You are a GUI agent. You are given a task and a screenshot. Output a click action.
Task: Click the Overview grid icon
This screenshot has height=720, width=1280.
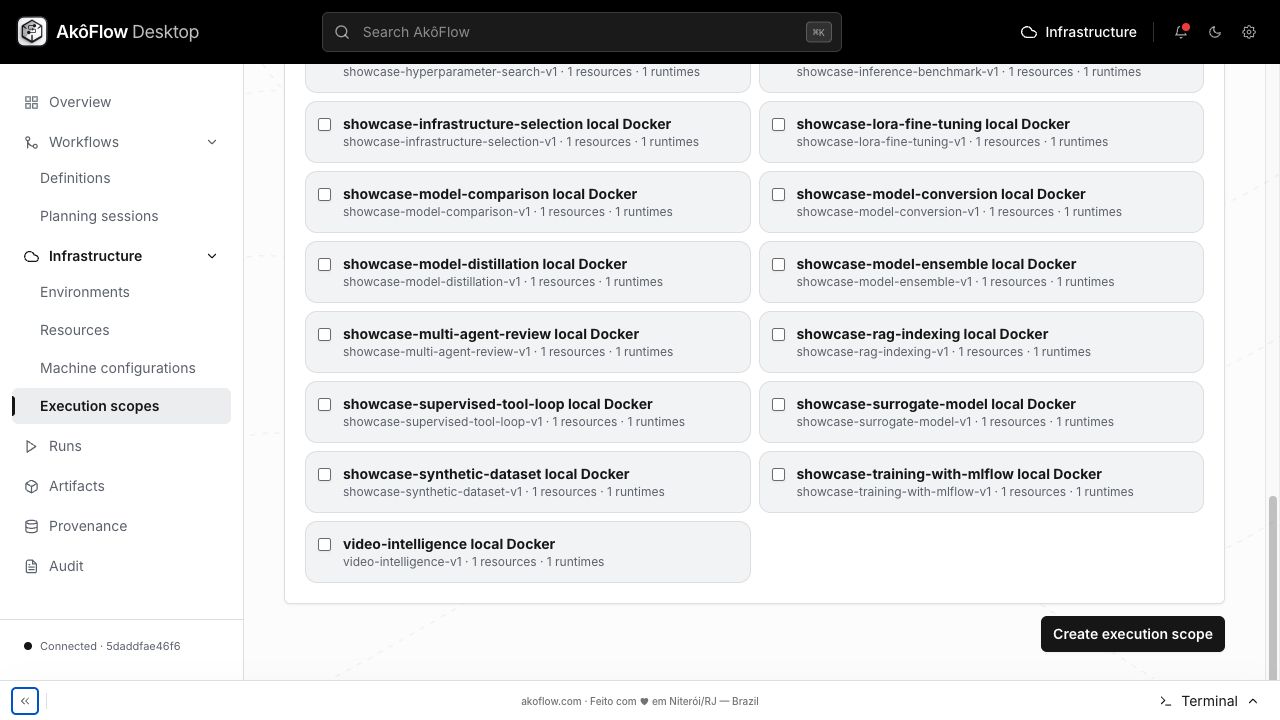[x=31, y=102]
